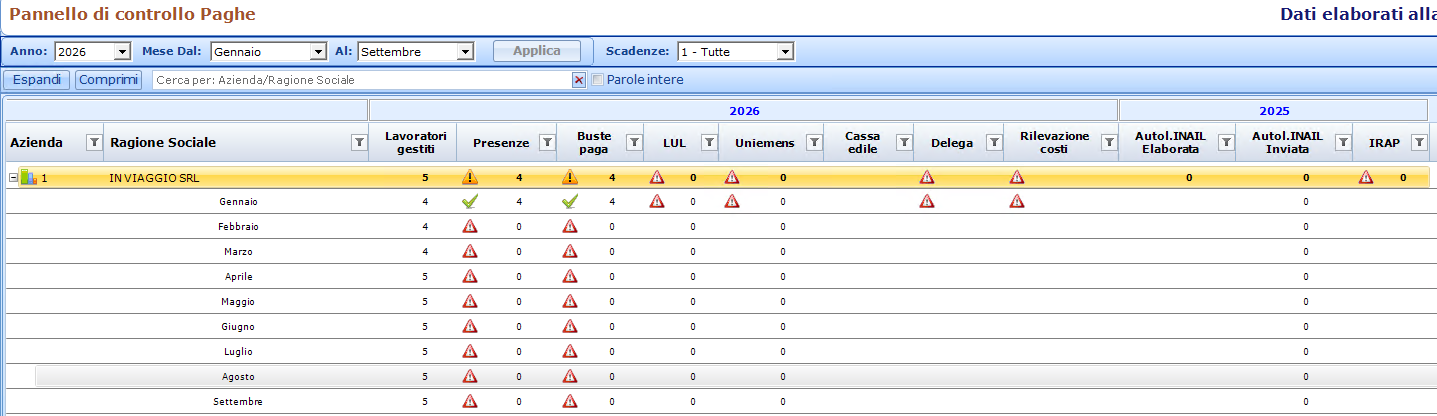Click the LUL red alert for Gennaio
1437x416 pixels.
tap(657, 201)
